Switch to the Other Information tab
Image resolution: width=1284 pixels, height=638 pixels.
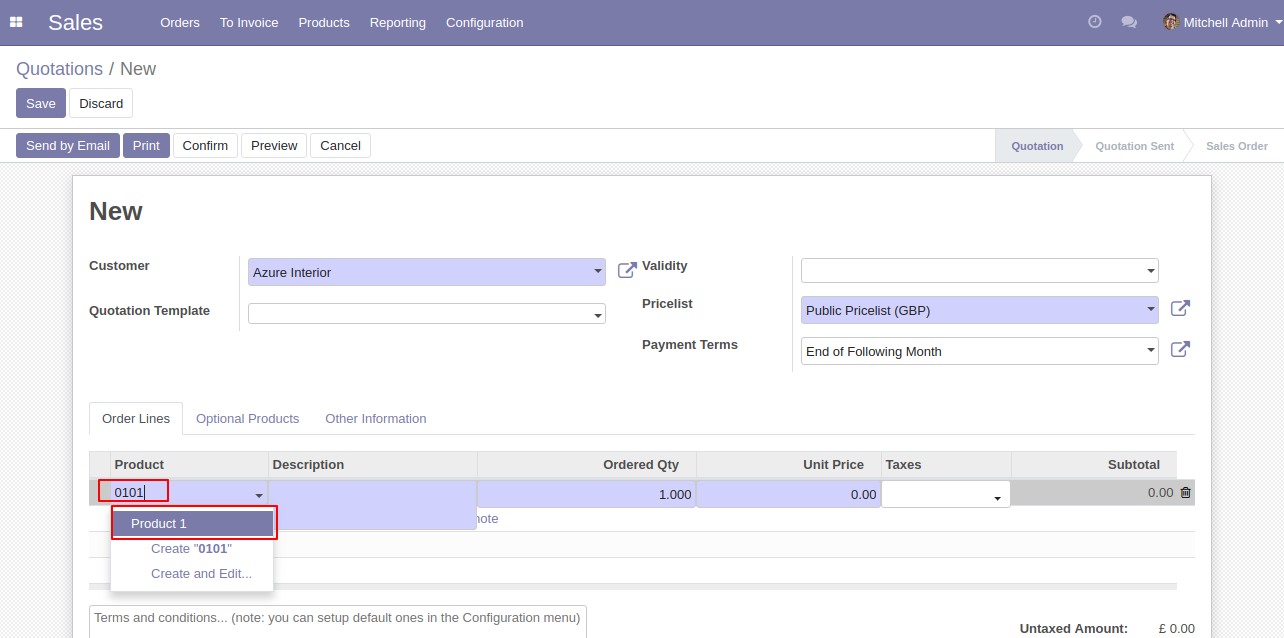click(376, 419)
